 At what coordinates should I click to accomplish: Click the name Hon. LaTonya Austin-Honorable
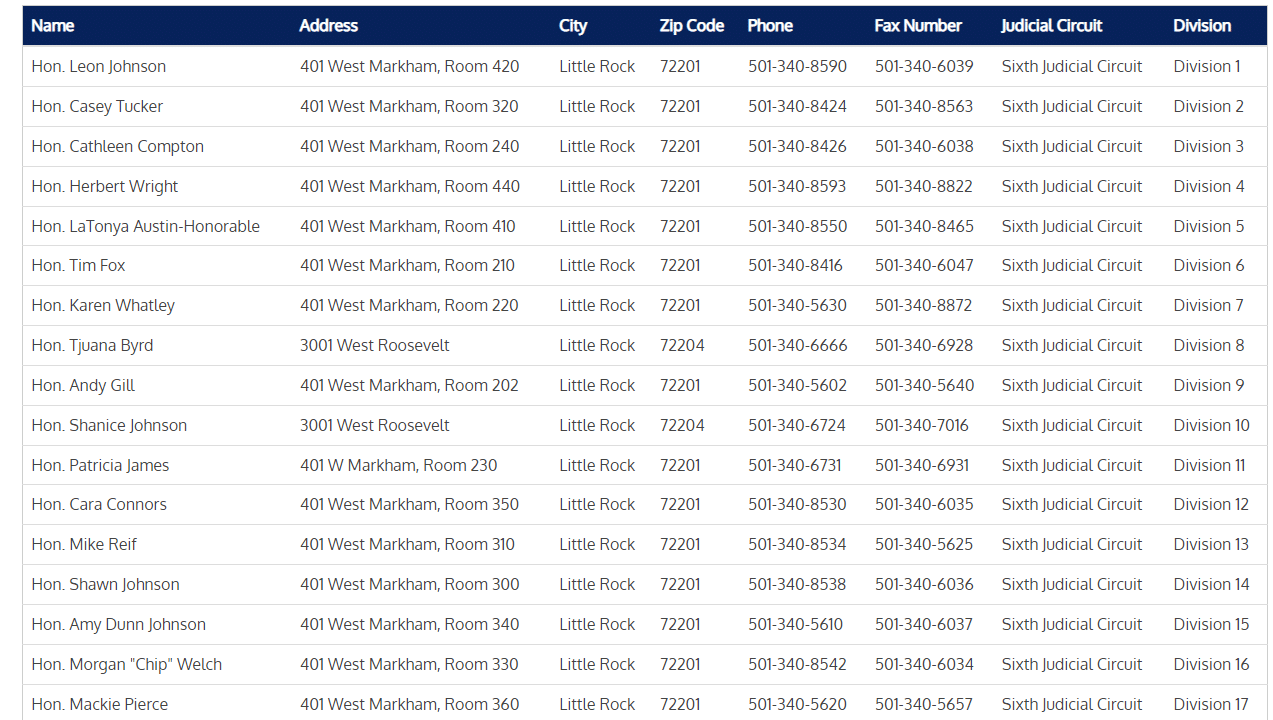click(x=145, y=226)
